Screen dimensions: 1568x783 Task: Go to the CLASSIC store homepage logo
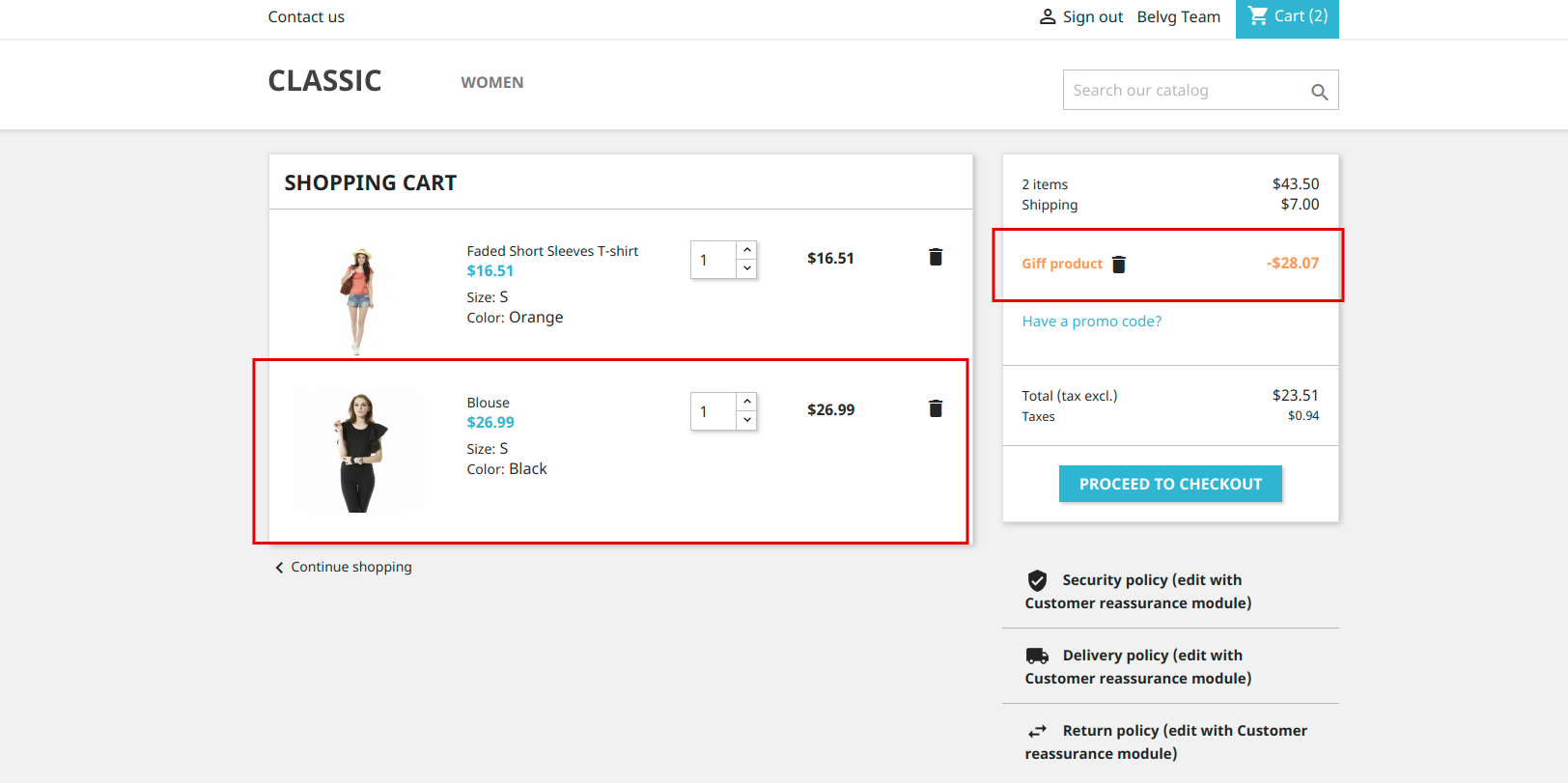tap(324, 81)
